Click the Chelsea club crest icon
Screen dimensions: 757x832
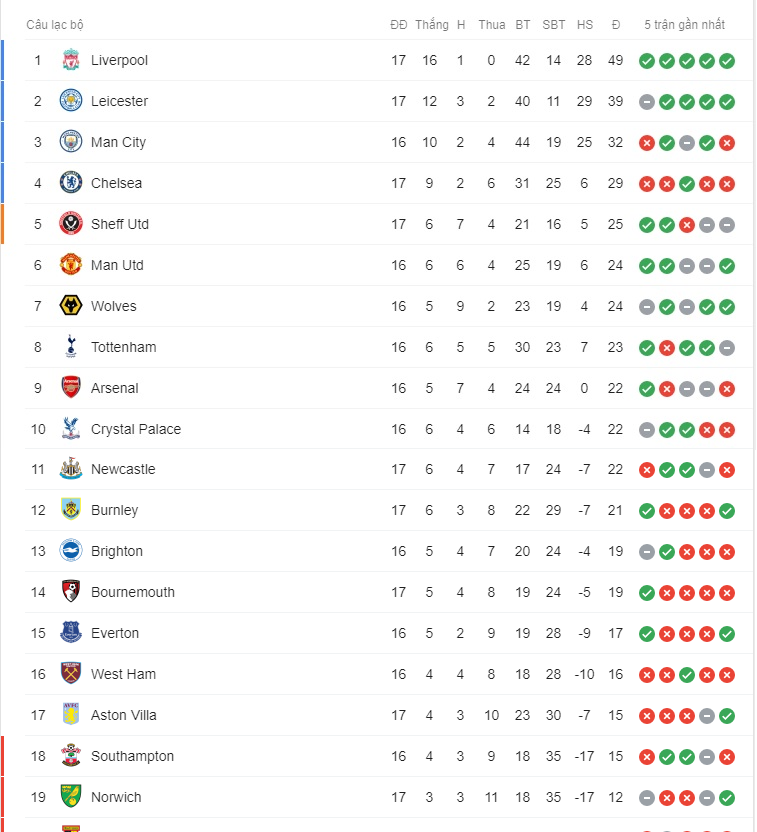click(71, 183)
